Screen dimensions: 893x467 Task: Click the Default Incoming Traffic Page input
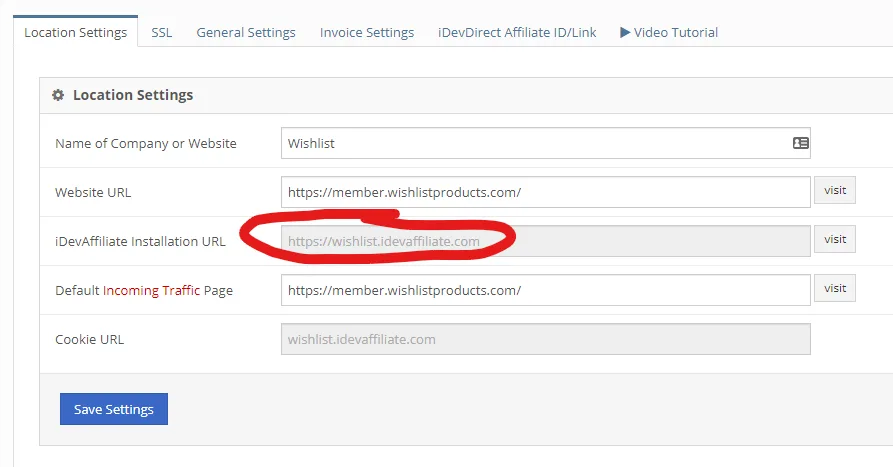[x=545, y=290]
